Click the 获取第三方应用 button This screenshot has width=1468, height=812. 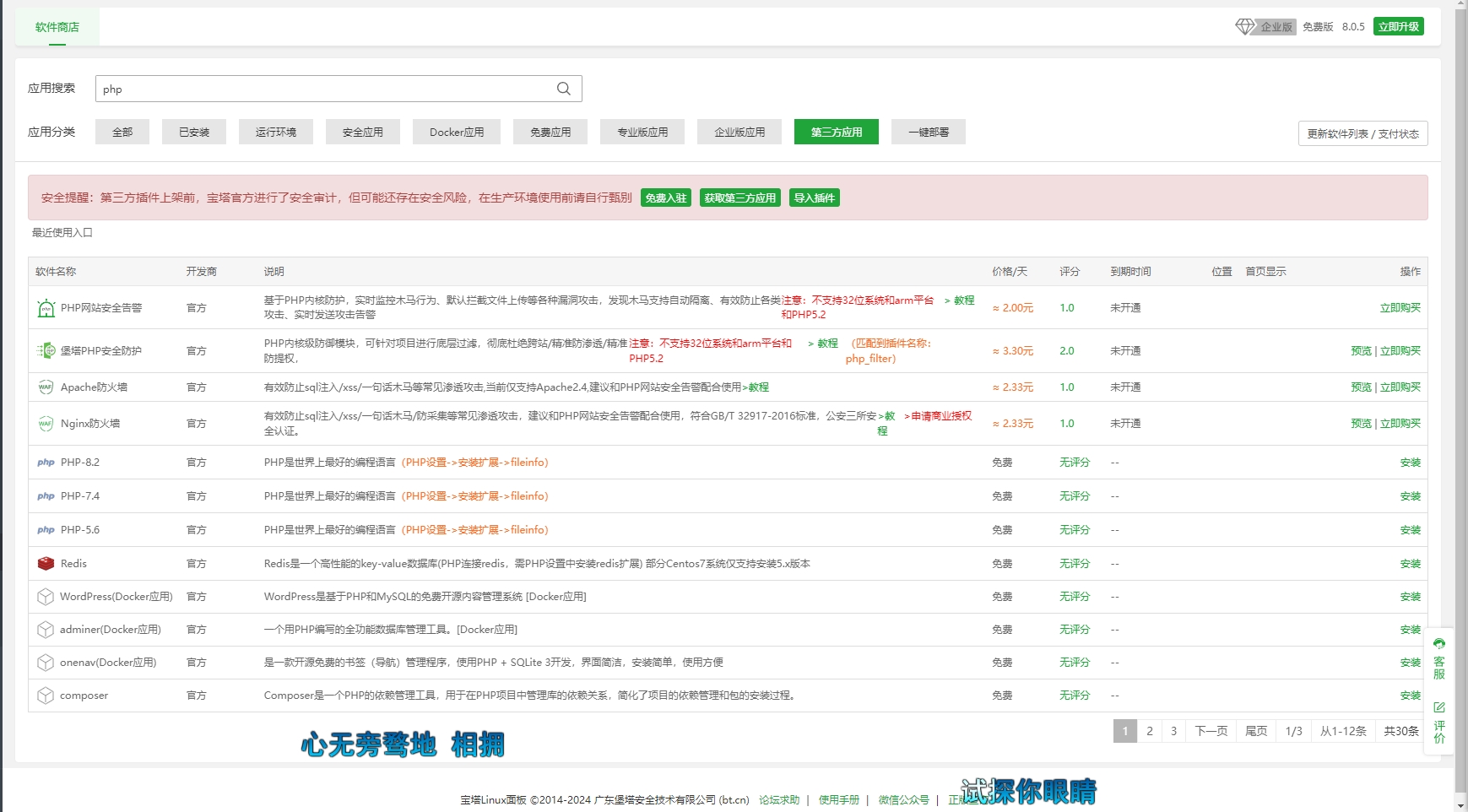point(739,198)
